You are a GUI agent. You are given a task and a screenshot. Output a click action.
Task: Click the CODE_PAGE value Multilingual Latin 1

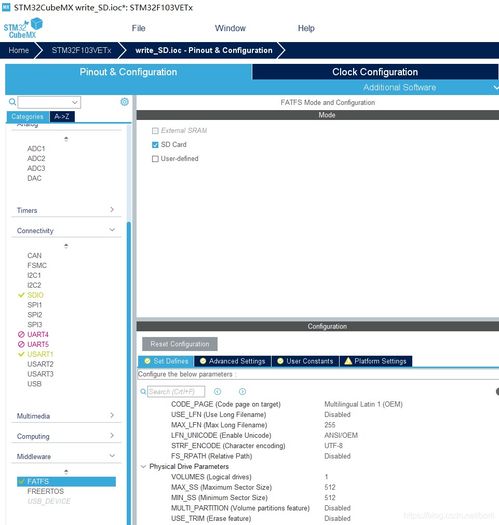click(x=363, y=404)
